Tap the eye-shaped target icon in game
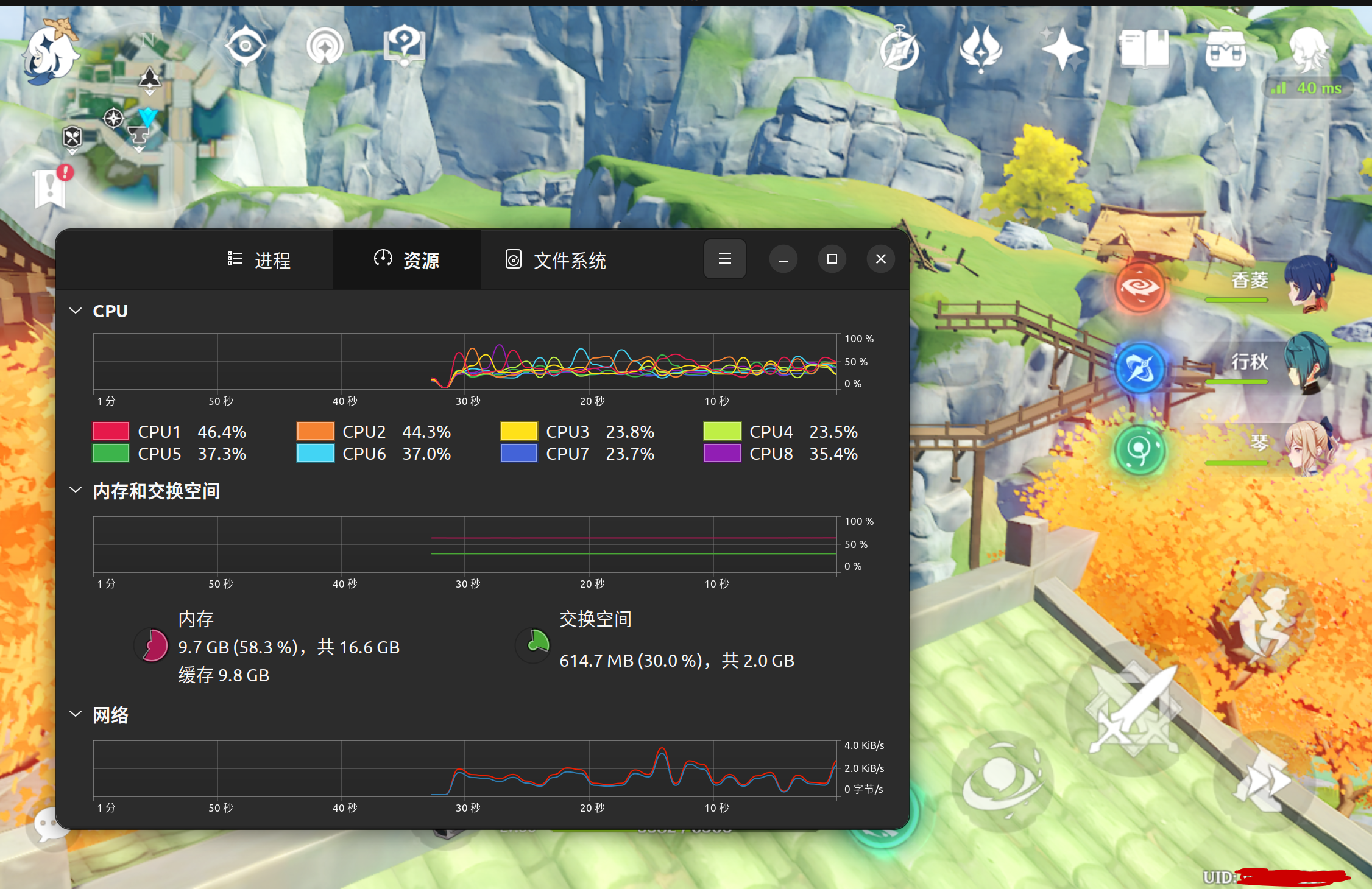Image resolution: width=1372 pixels, height=889 pixels. point(246,46)
